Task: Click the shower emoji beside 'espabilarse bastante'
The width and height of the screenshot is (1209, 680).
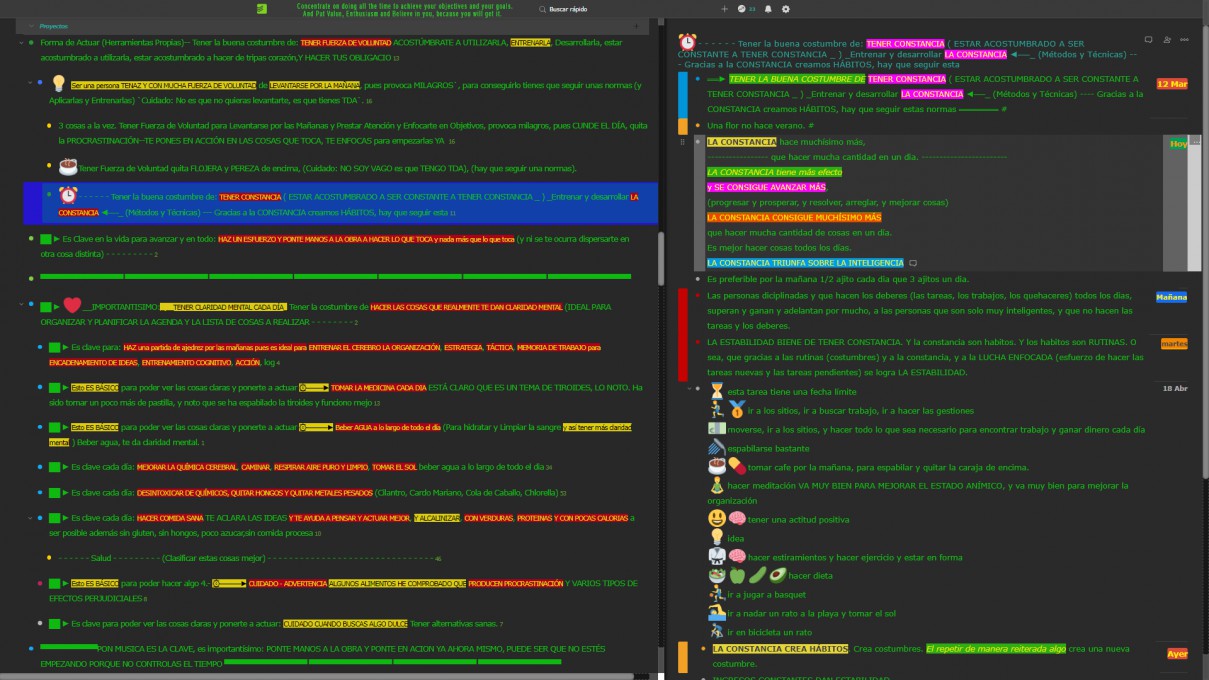Action: tap(716, 447)
